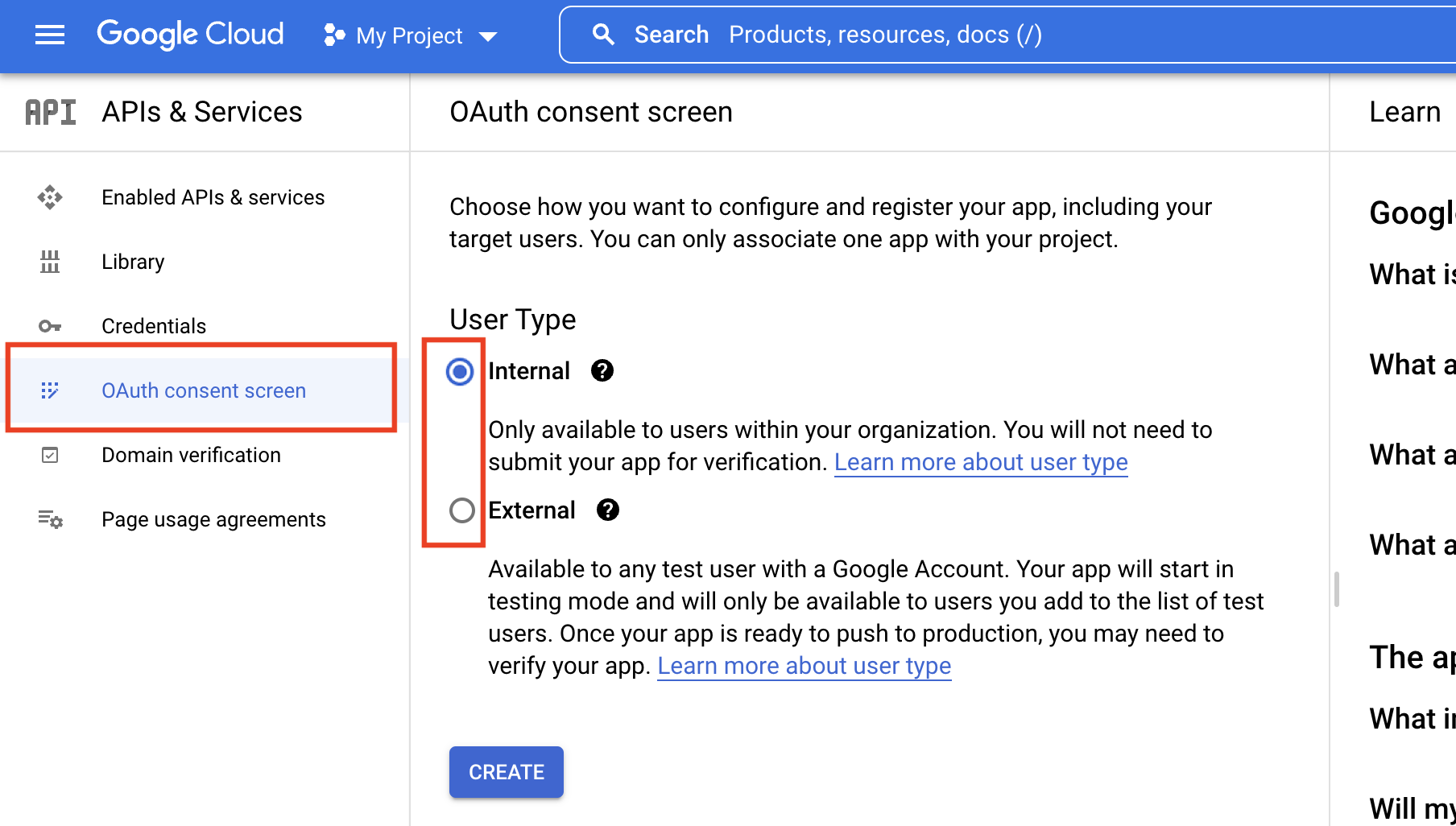Screen dimensions: 1456x826
Task: Click the help icon next to External
Action: click(x=608, y=510)
